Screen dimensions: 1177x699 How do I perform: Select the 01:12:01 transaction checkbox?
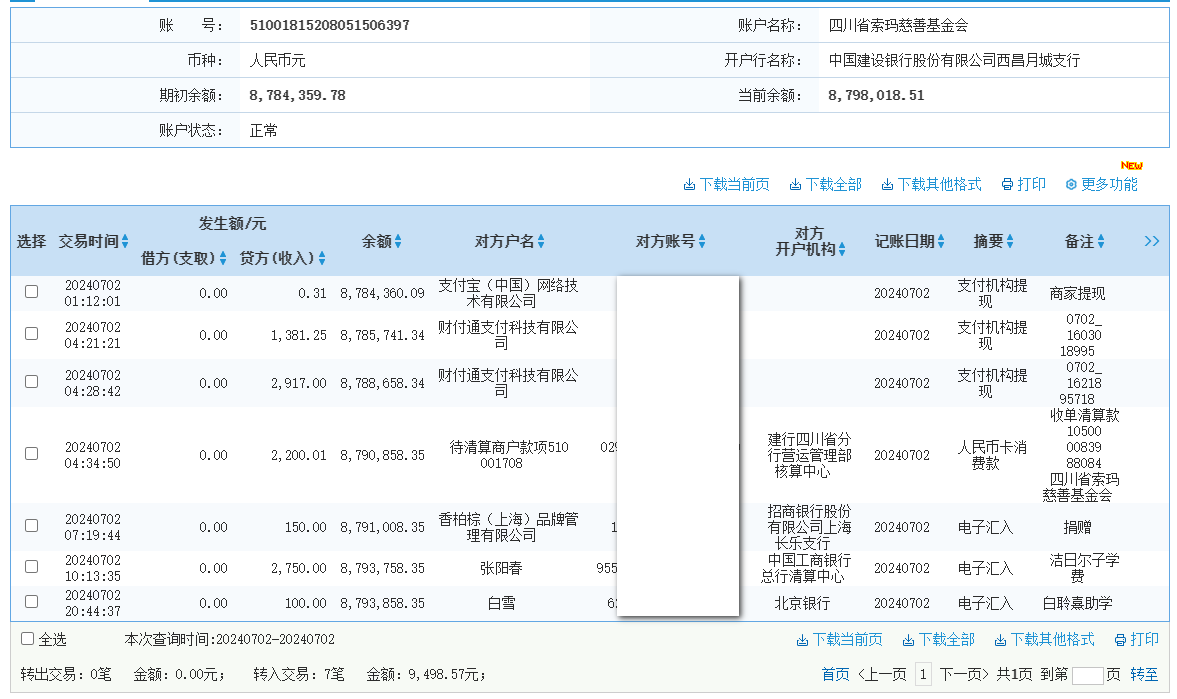pyautogui.click(x=32, y=291)
